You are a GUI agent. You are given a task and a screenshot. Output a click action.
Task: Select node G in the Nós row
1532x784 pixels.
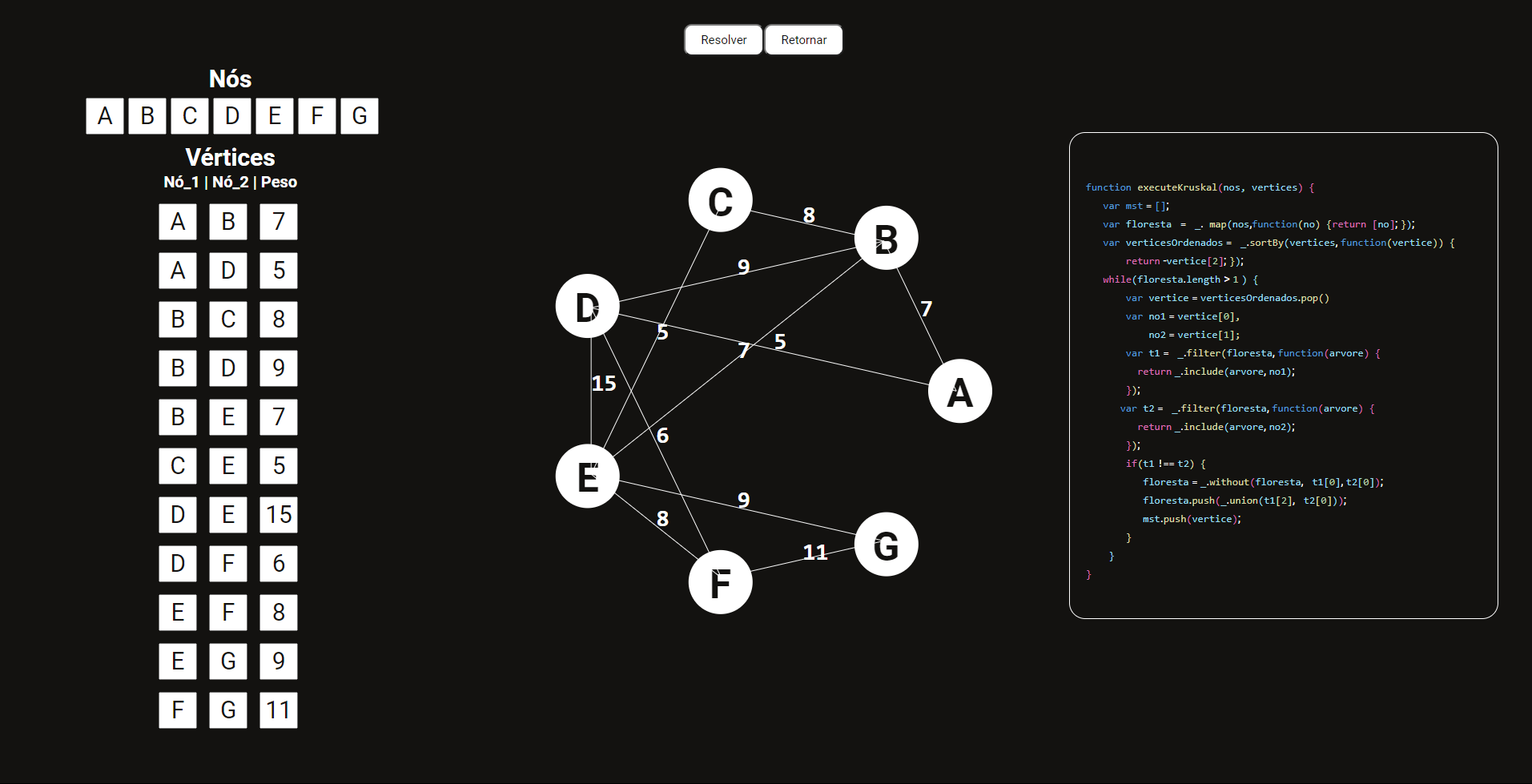pyautogui.click(x=359, y=115)
